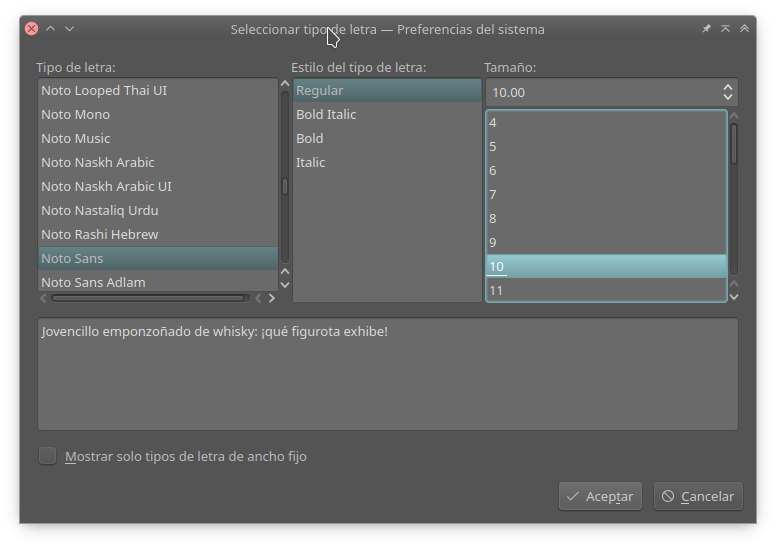Click the down chevron next to close button
776x547 pixels.
pos(69,29)
